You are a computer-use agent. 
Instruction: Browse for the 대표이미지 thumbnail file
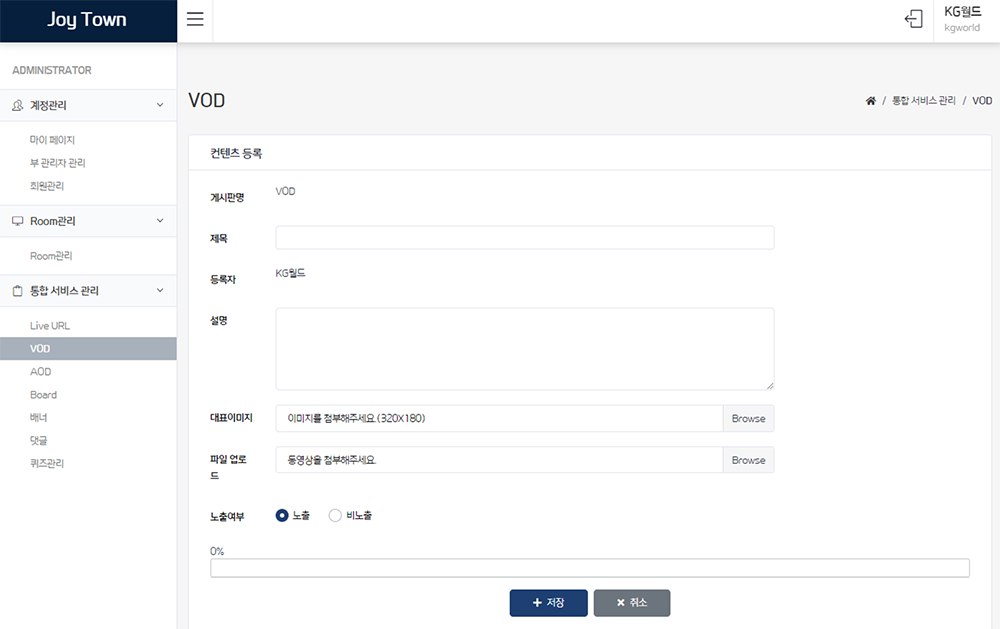[748, 418]
